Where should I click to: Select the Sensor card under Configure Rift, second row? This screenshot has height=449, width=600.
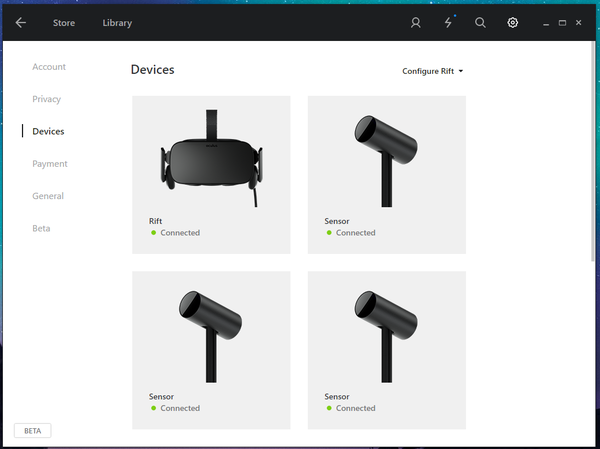coord(387,350)
